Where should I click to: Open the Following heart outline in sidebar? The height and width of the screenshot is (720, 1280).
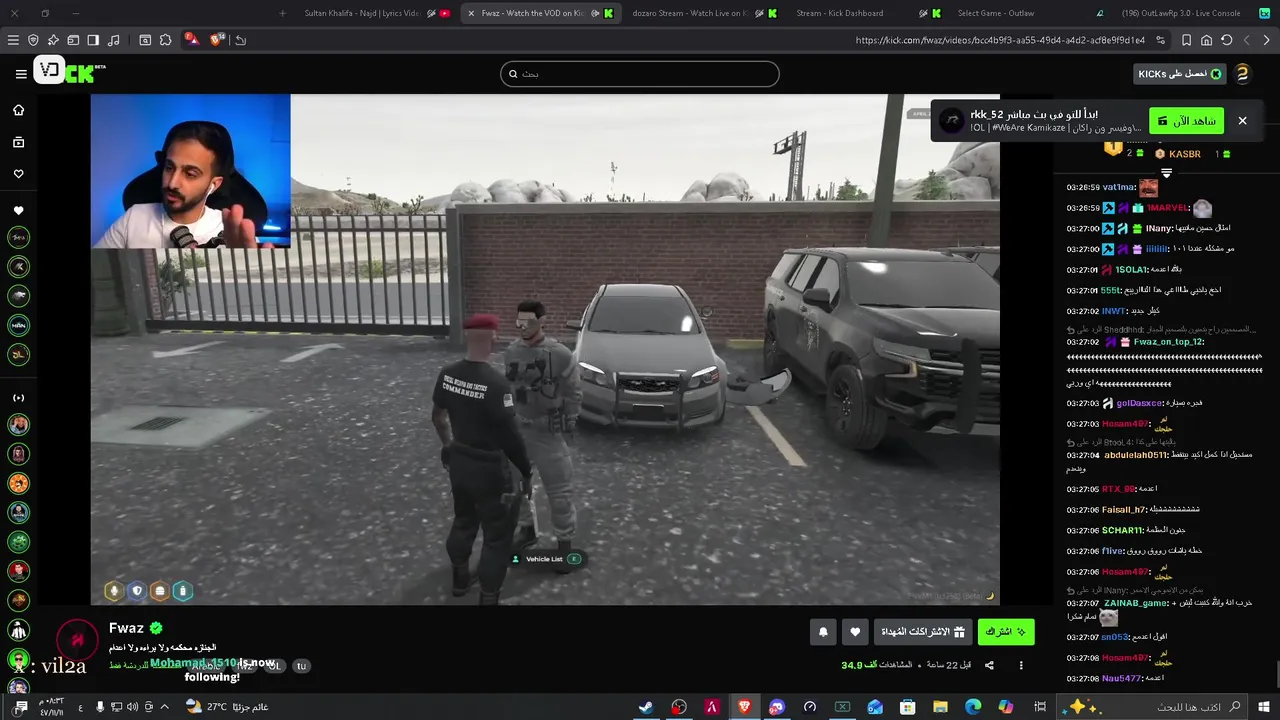(x=18, y=174)
